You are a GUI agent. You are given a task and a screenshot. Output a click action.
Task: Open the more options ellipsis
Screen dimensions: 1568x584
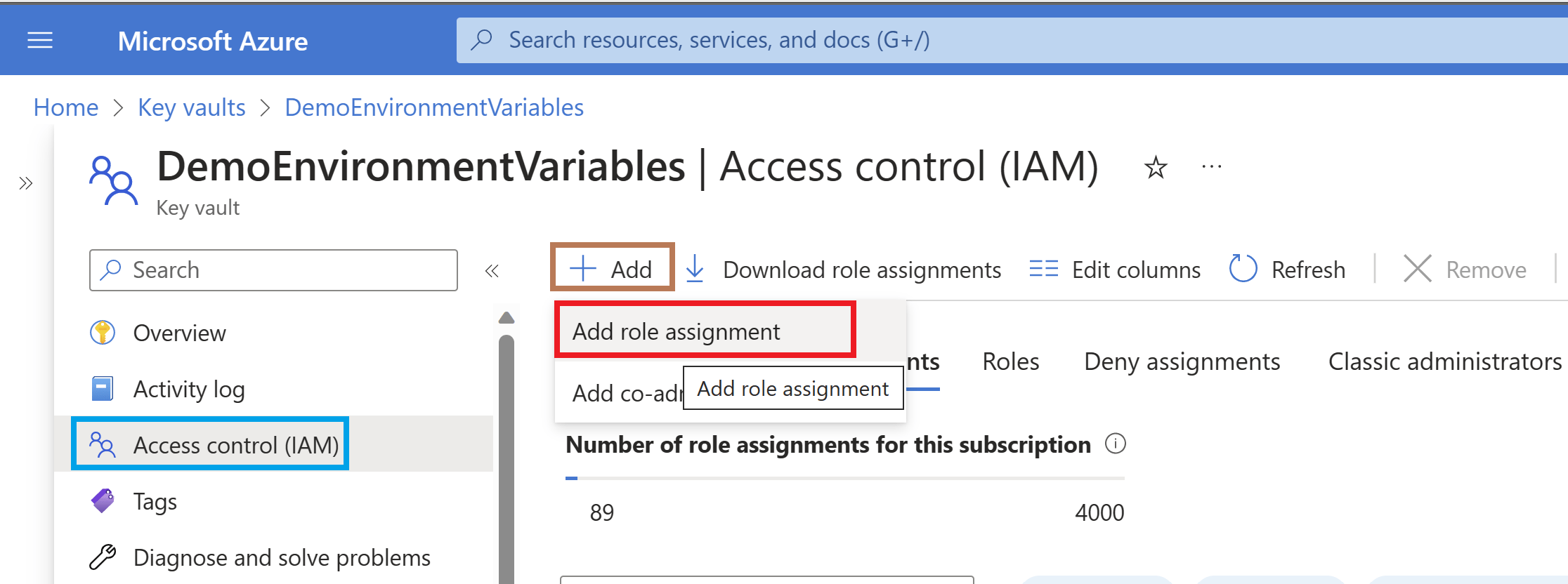1212,167
